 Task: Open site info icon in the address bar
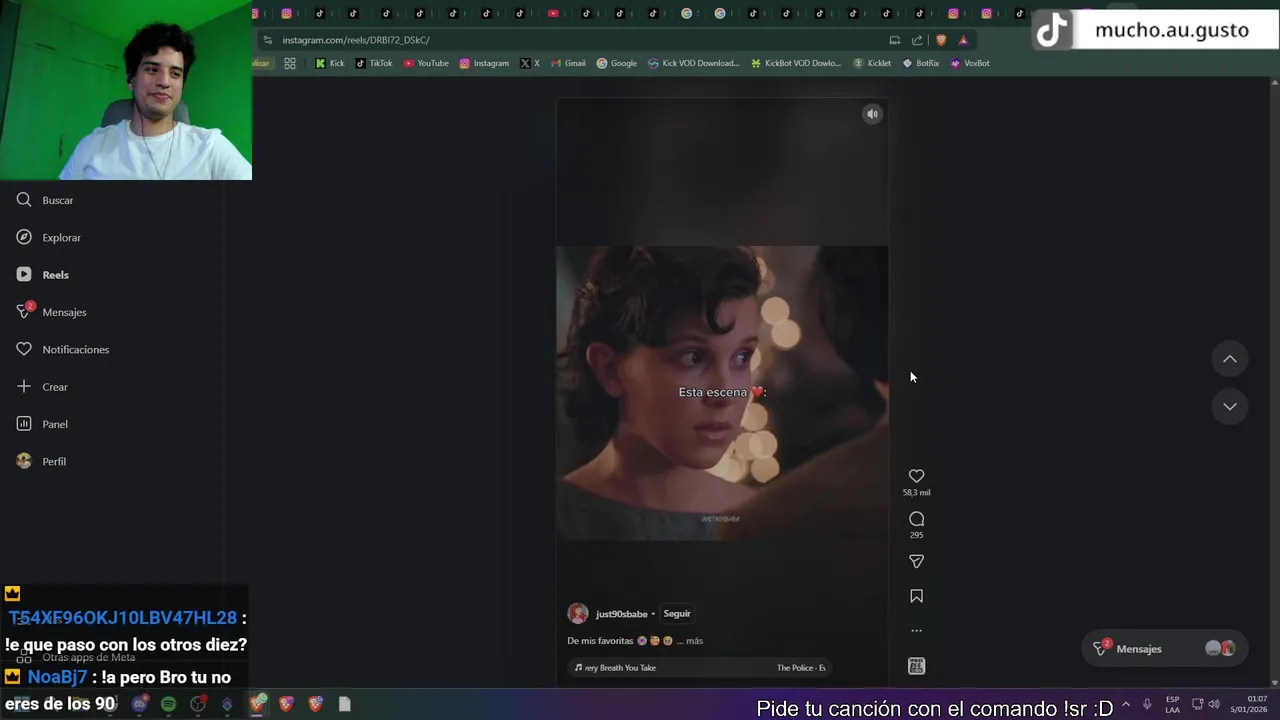(x=267, y=40)
